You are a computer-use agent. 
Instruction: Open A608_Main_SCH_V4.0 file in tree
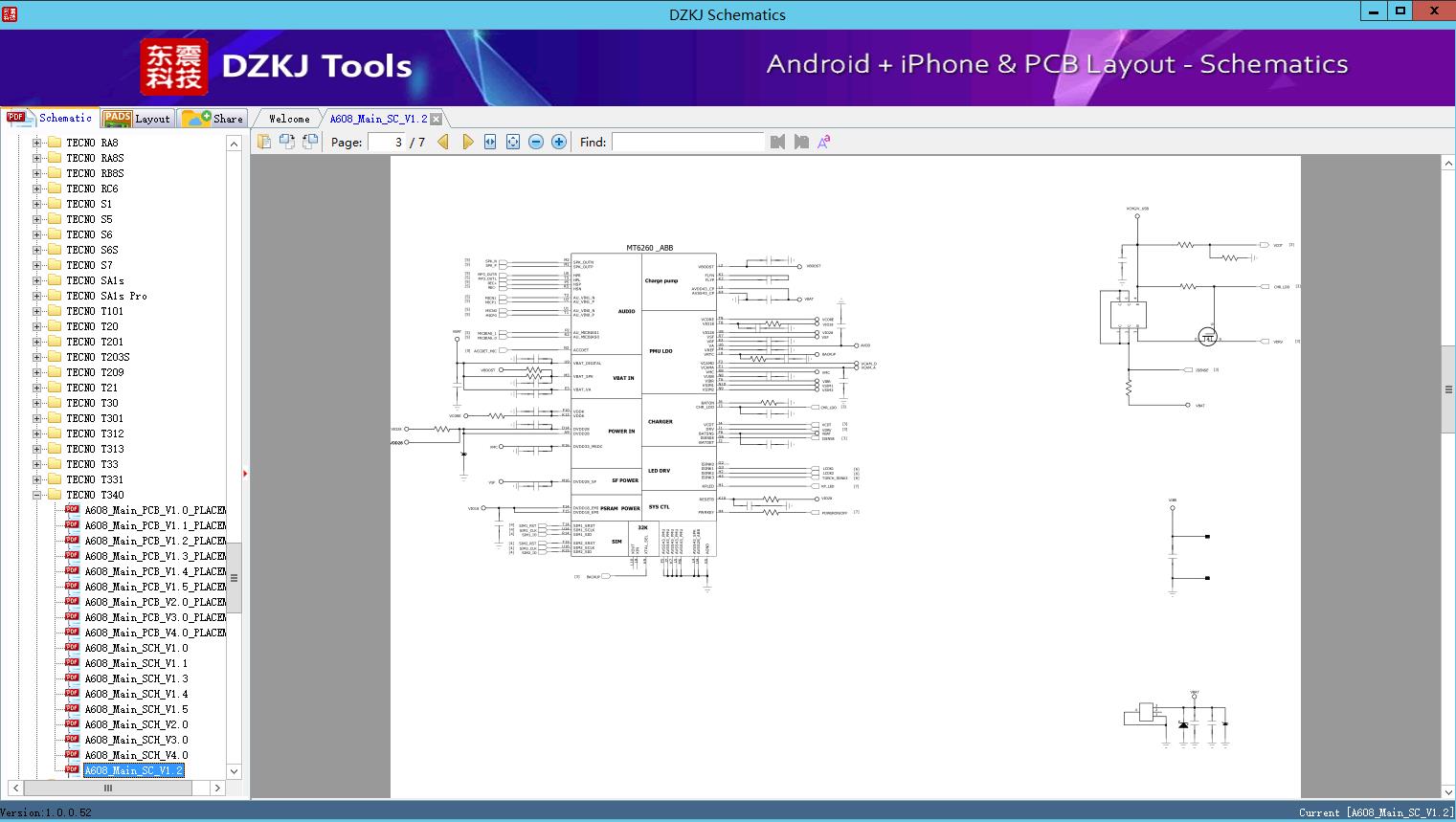click(136, 755)
